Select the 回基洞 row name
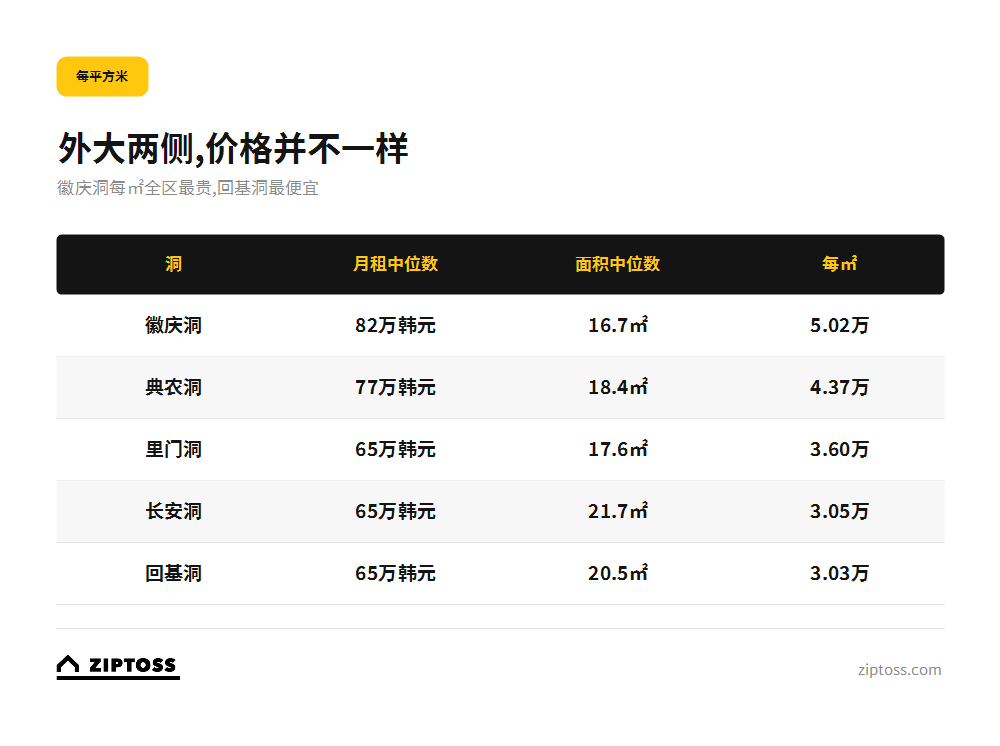Image resolution: width=1000 pixels, height=746 pixels. click(173, 573)
